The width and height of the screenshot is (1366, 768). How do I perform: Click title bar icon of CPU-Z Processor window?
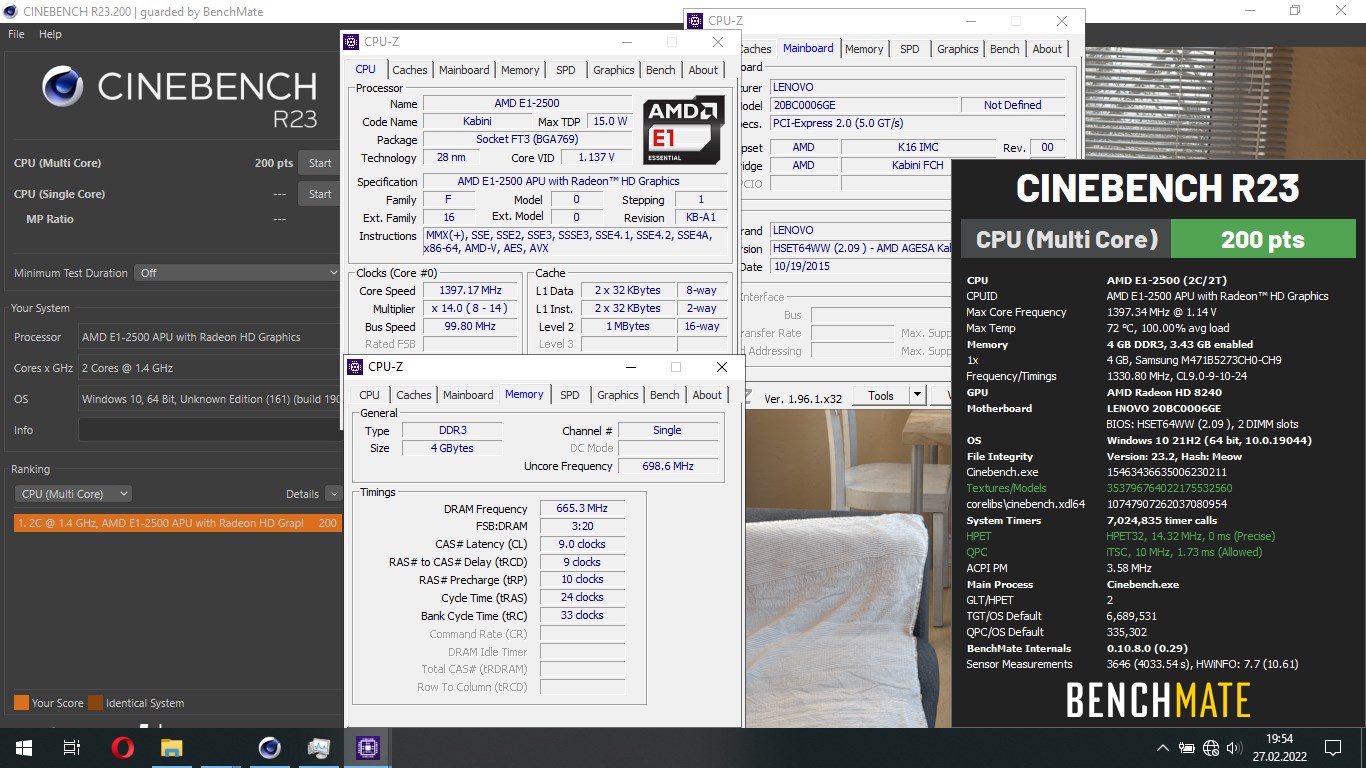(351, 42)
